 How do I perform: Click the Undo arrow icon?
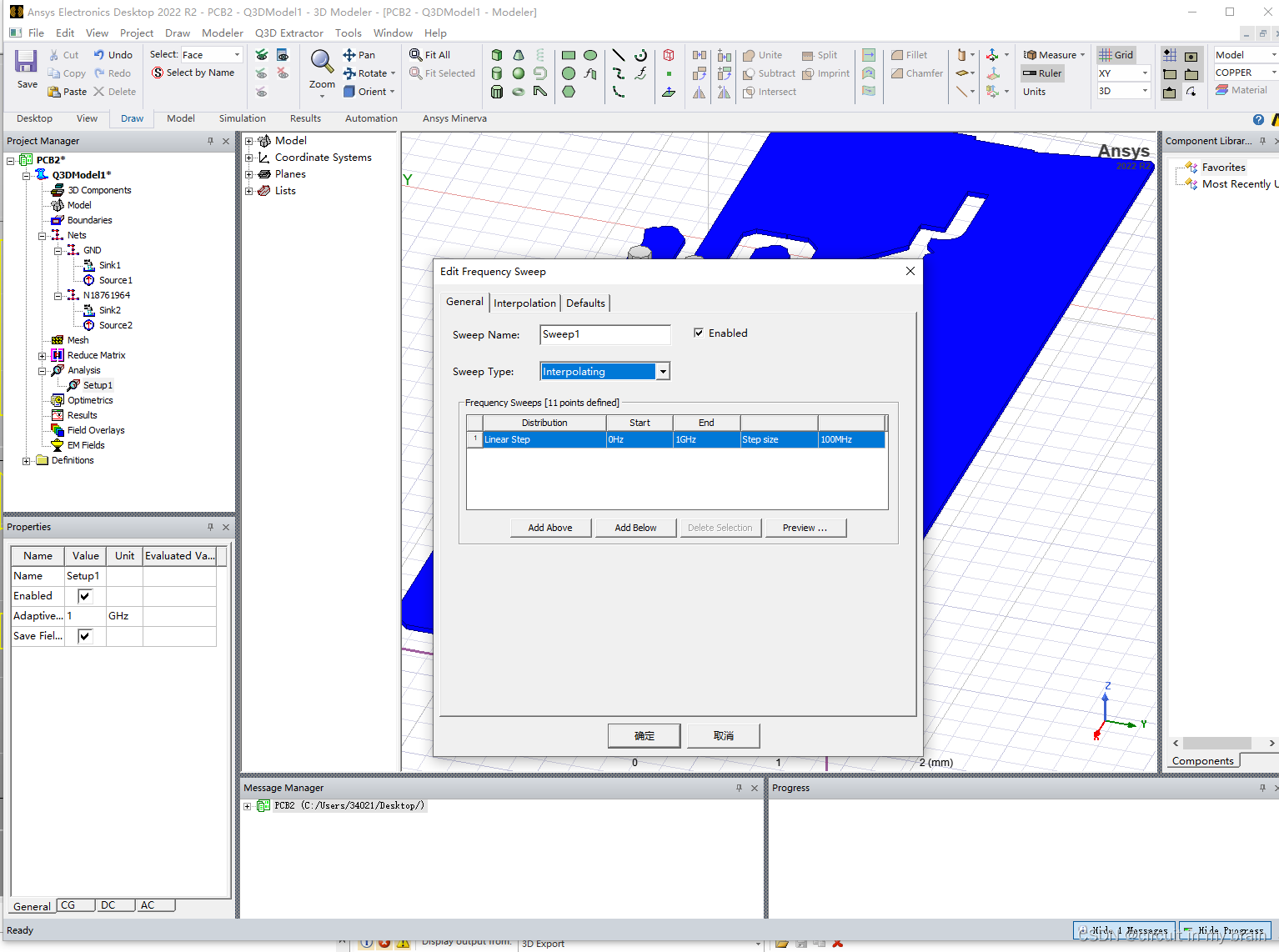(x=99, y=54)
